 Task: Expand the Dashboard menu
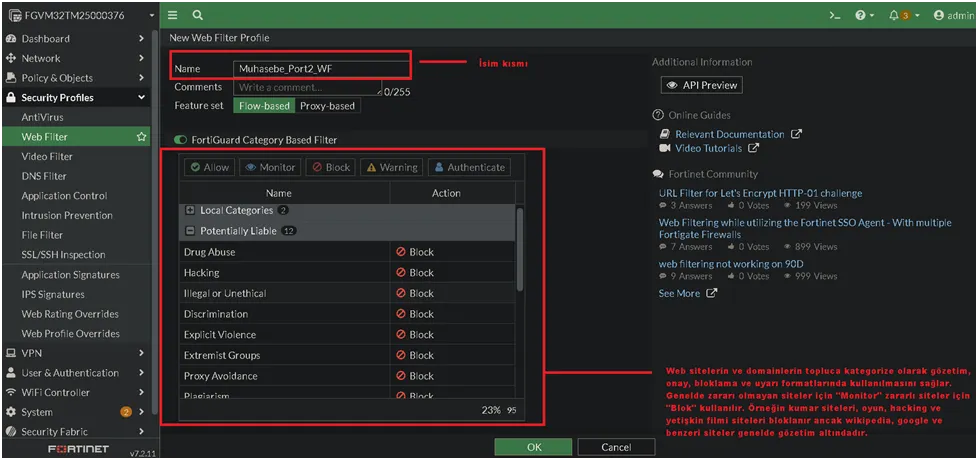(75, 39)
